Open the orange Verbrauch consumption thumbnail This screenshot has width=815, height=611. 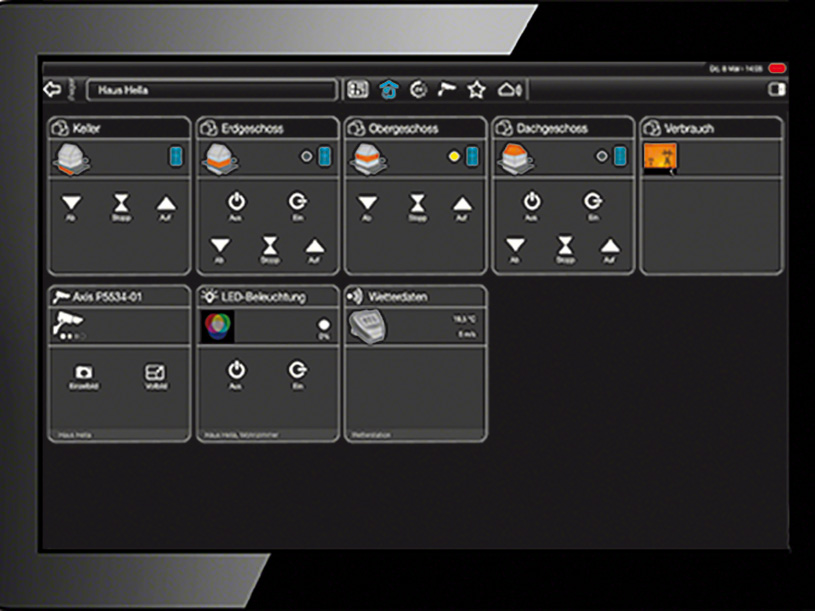(x=660, y=157)
